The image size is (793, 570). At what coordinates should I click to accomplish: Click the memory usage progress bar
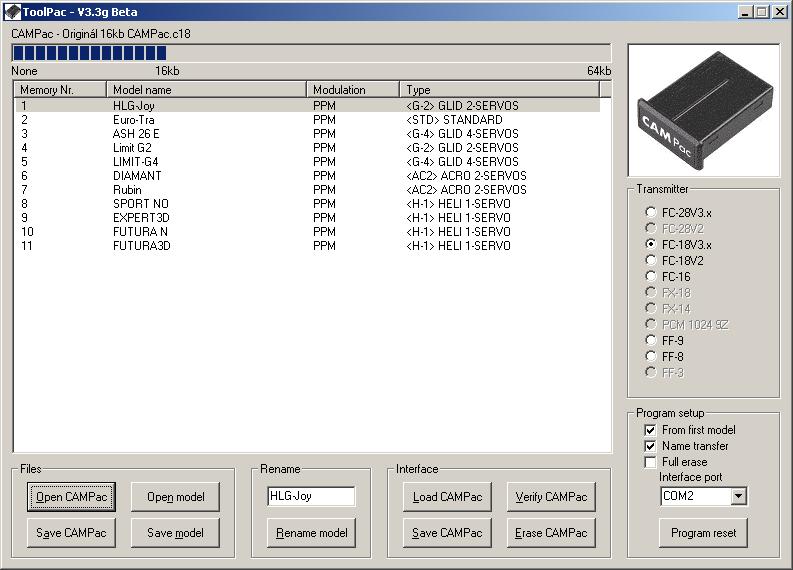coord(311,53)
